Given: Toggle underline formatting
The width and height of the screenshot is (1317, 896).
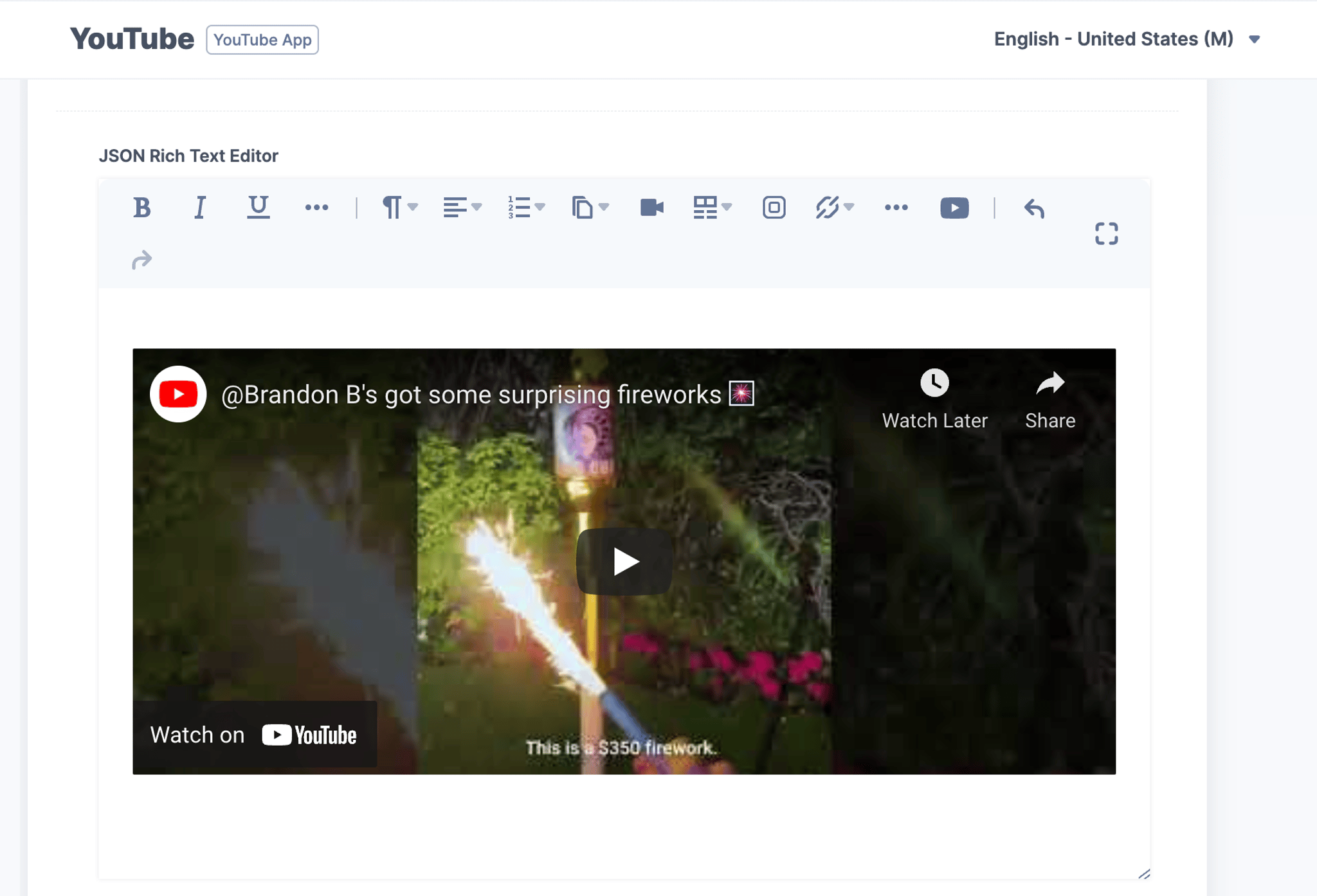Looking at the screenshot, I should coord(259,208).
